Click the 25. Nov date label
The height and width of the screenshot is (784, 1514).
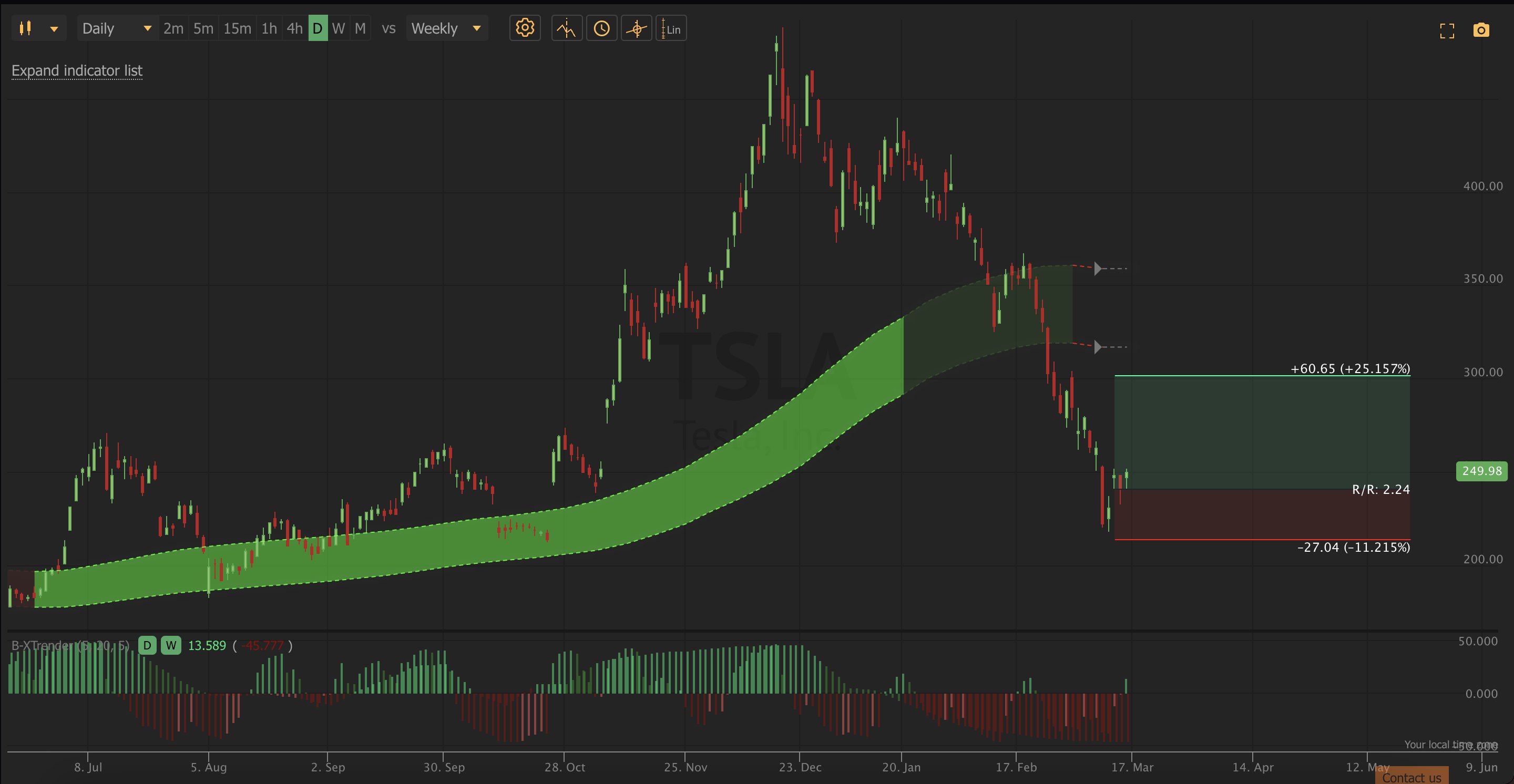tap(686, 767)
